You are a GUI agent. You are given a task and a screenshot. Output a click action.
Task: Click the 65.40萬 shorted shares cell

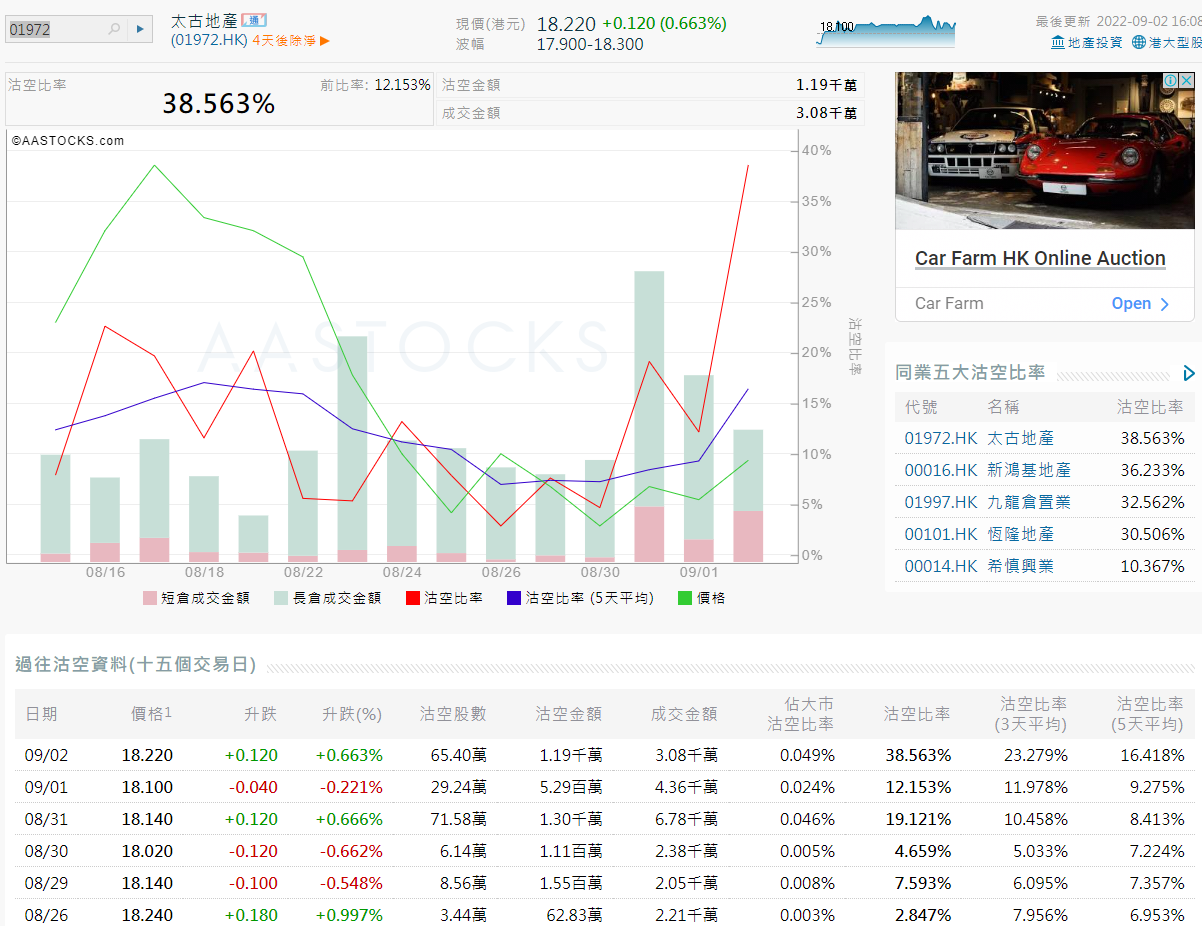tap(460, 755)
